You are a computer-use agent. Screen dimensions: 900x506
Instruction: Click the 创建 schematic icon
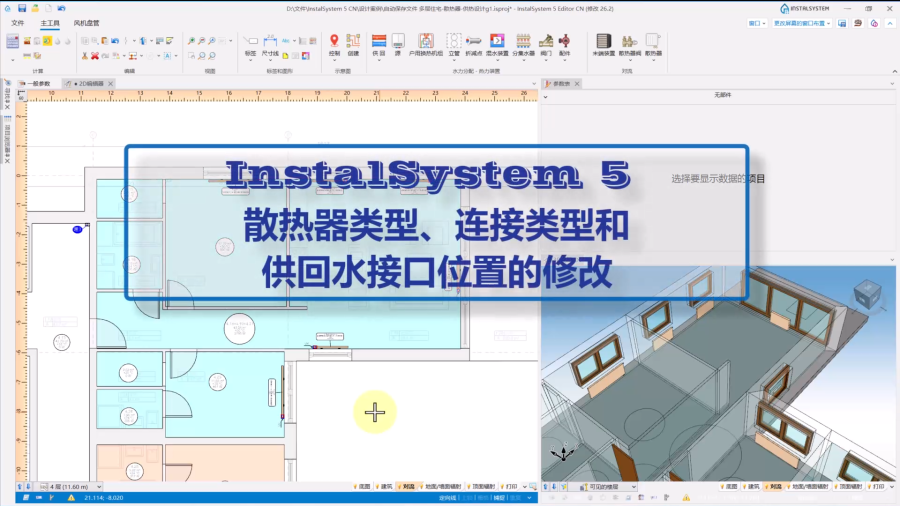click(354, 45)
